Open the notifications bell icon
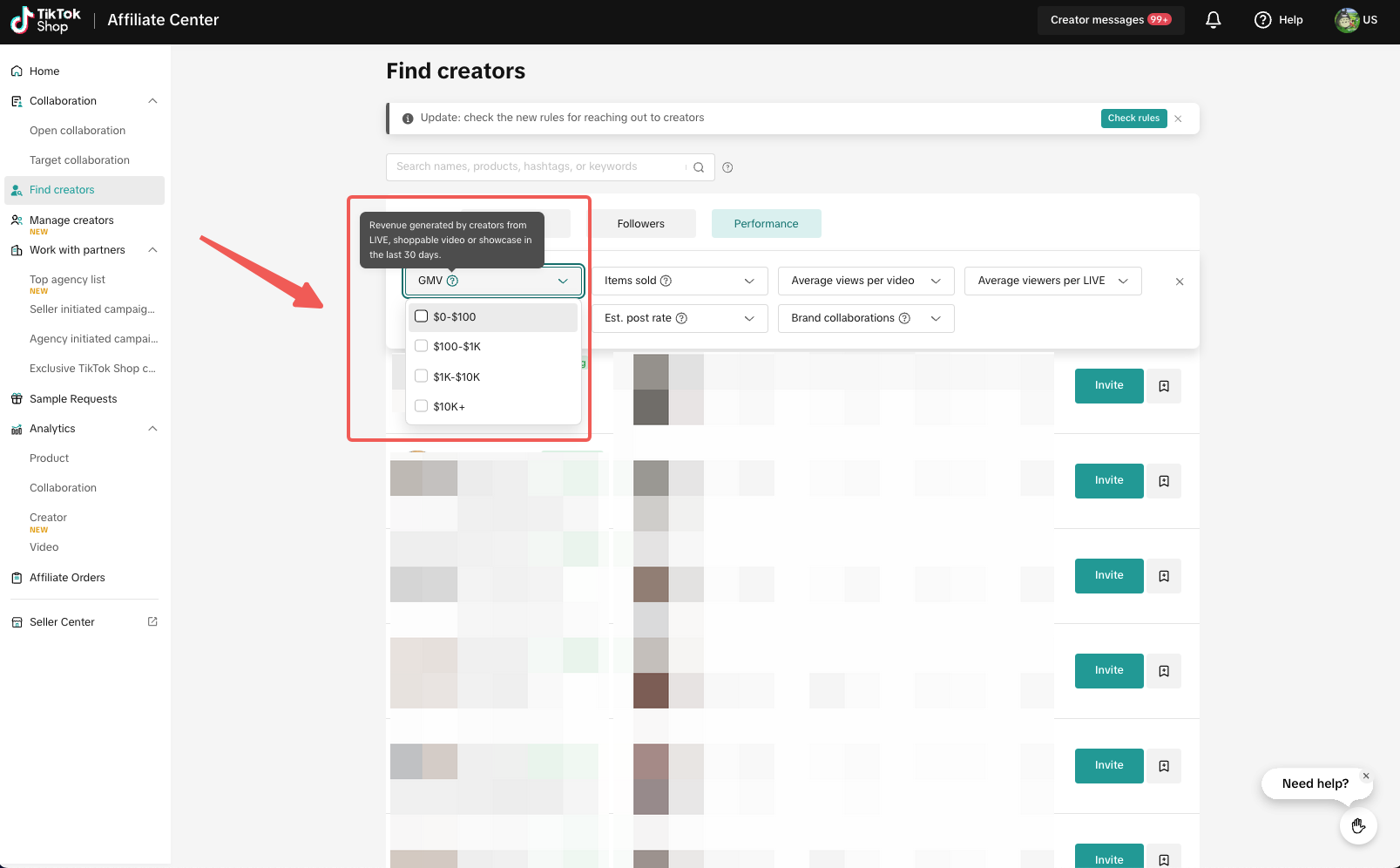 point(1213,20)
